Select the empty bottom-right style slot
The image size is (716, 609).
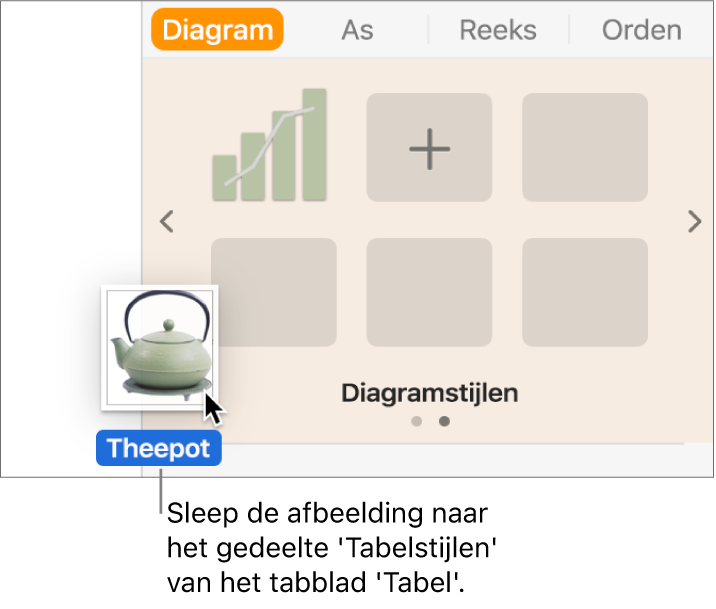[585, 293]
